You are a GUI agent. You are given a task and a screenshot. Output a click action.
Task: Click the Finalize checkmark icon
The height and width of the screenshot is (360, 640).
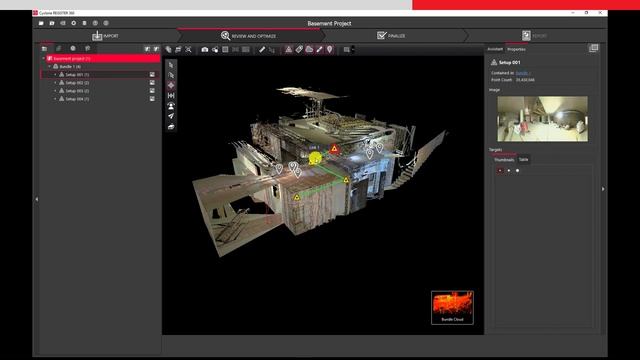[x=381, y=36]
